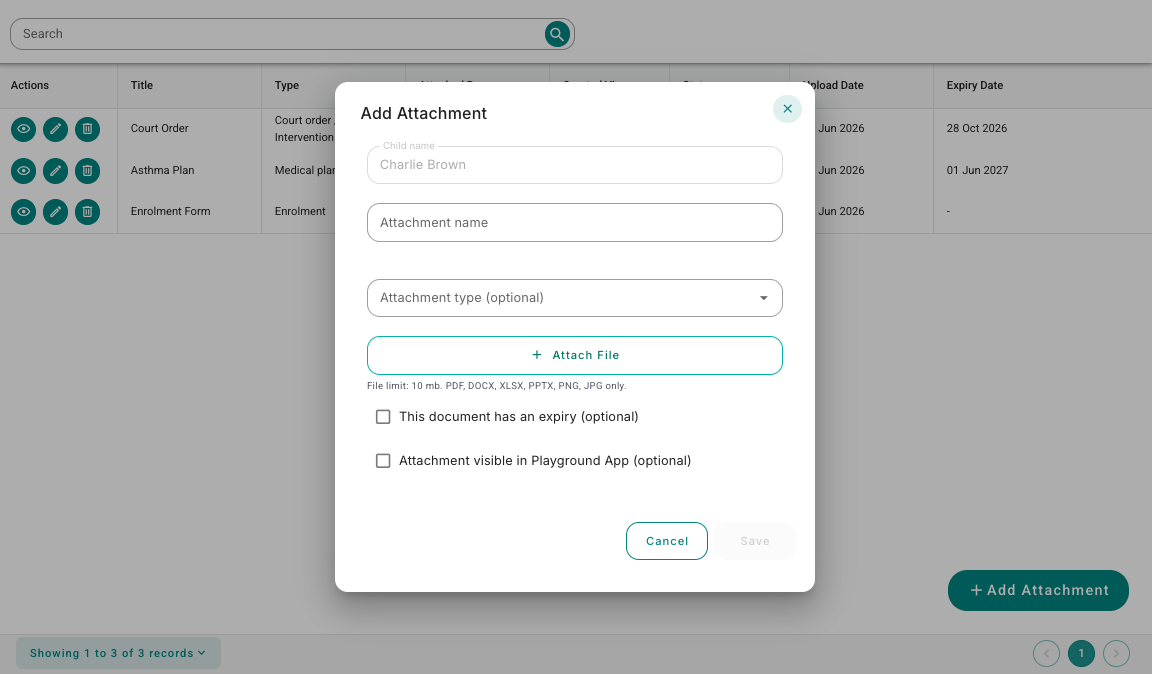1152x674 pixels.
Task: Click the Attach File button
Action: [575, 356]
